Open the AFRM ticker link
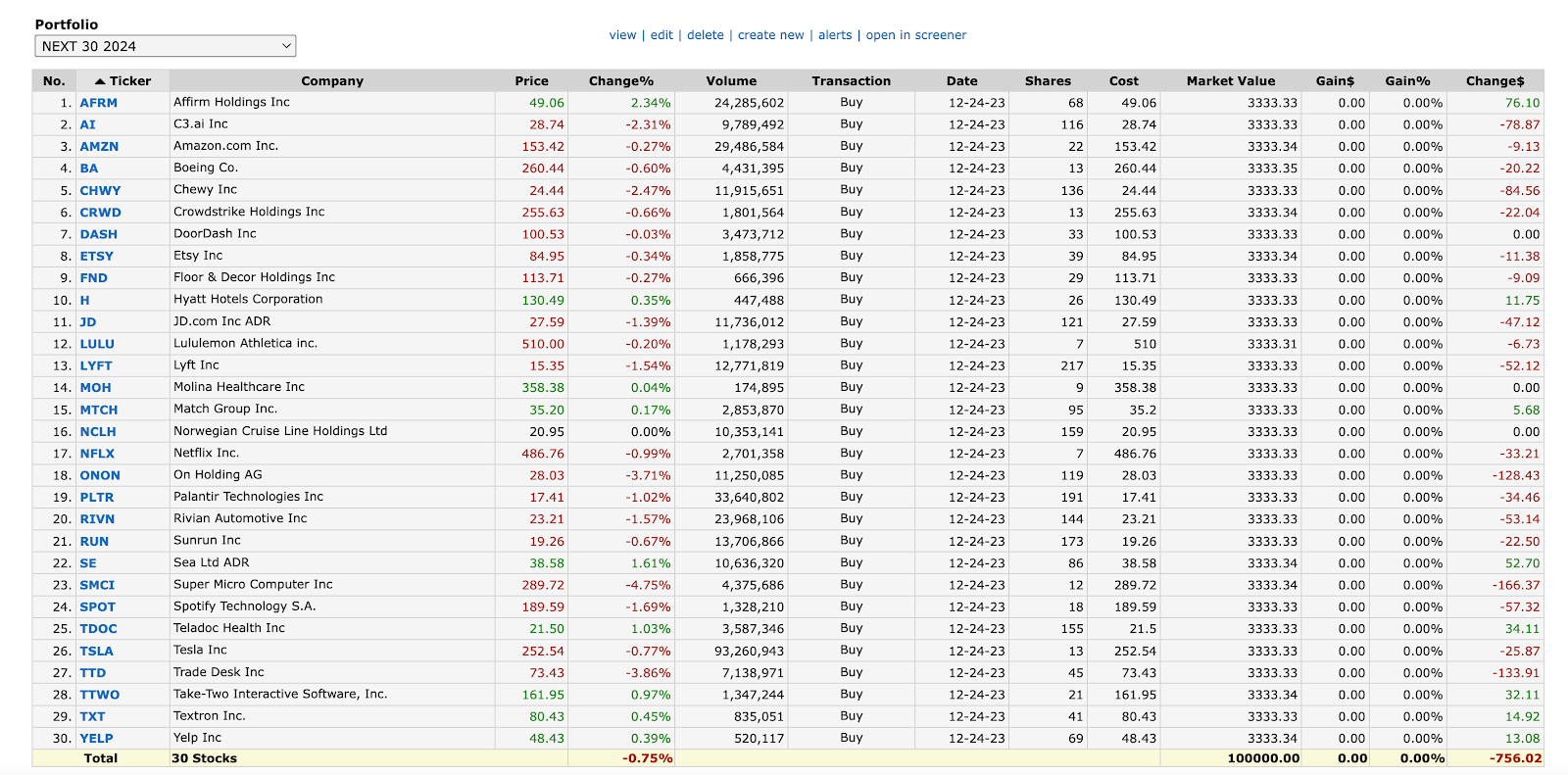This screenshot has width=1568, height=775. point(98,103)
